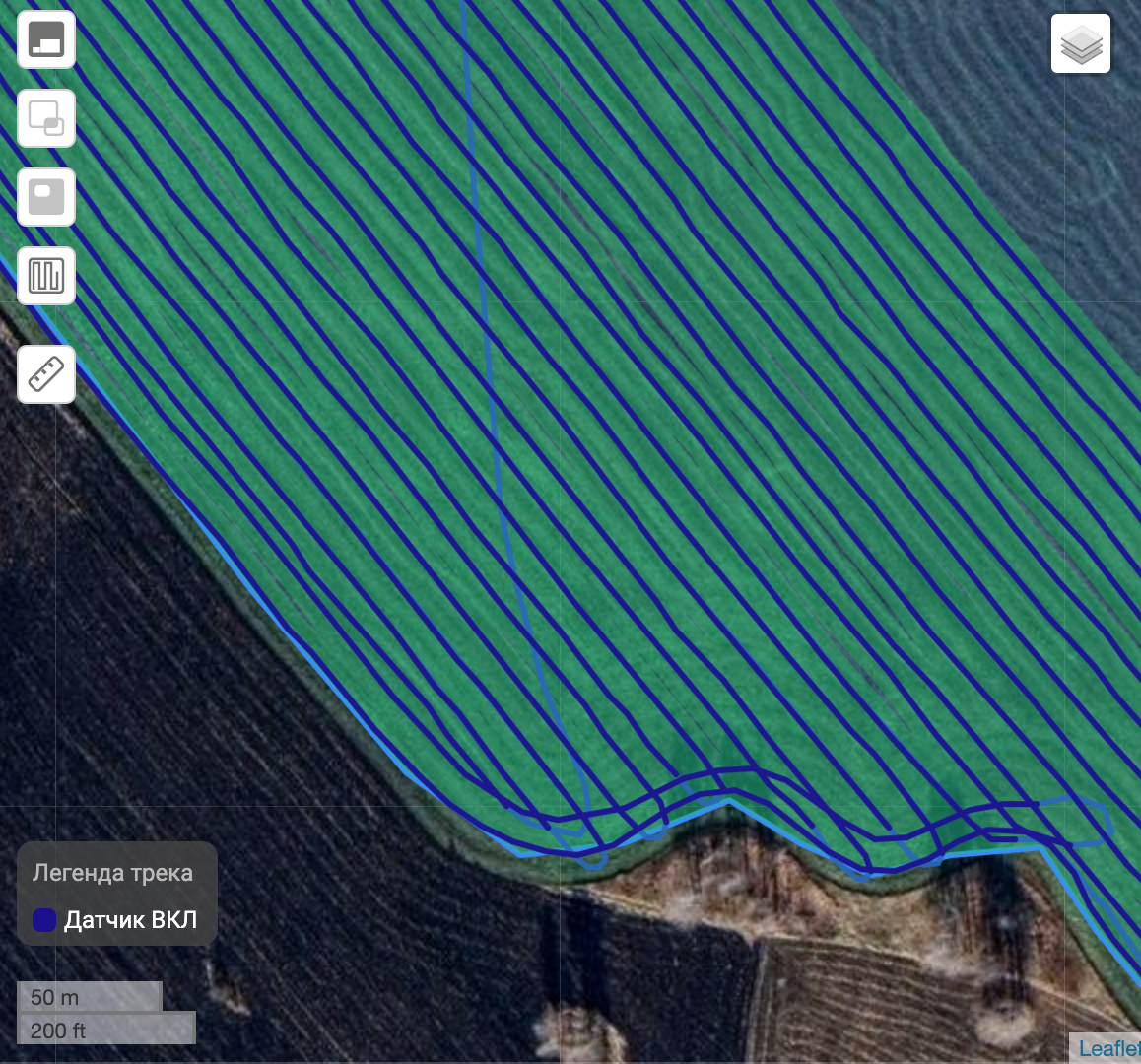Click the gray square map-view icon
Screen dimensions: 1141x1064
[46, 197]
